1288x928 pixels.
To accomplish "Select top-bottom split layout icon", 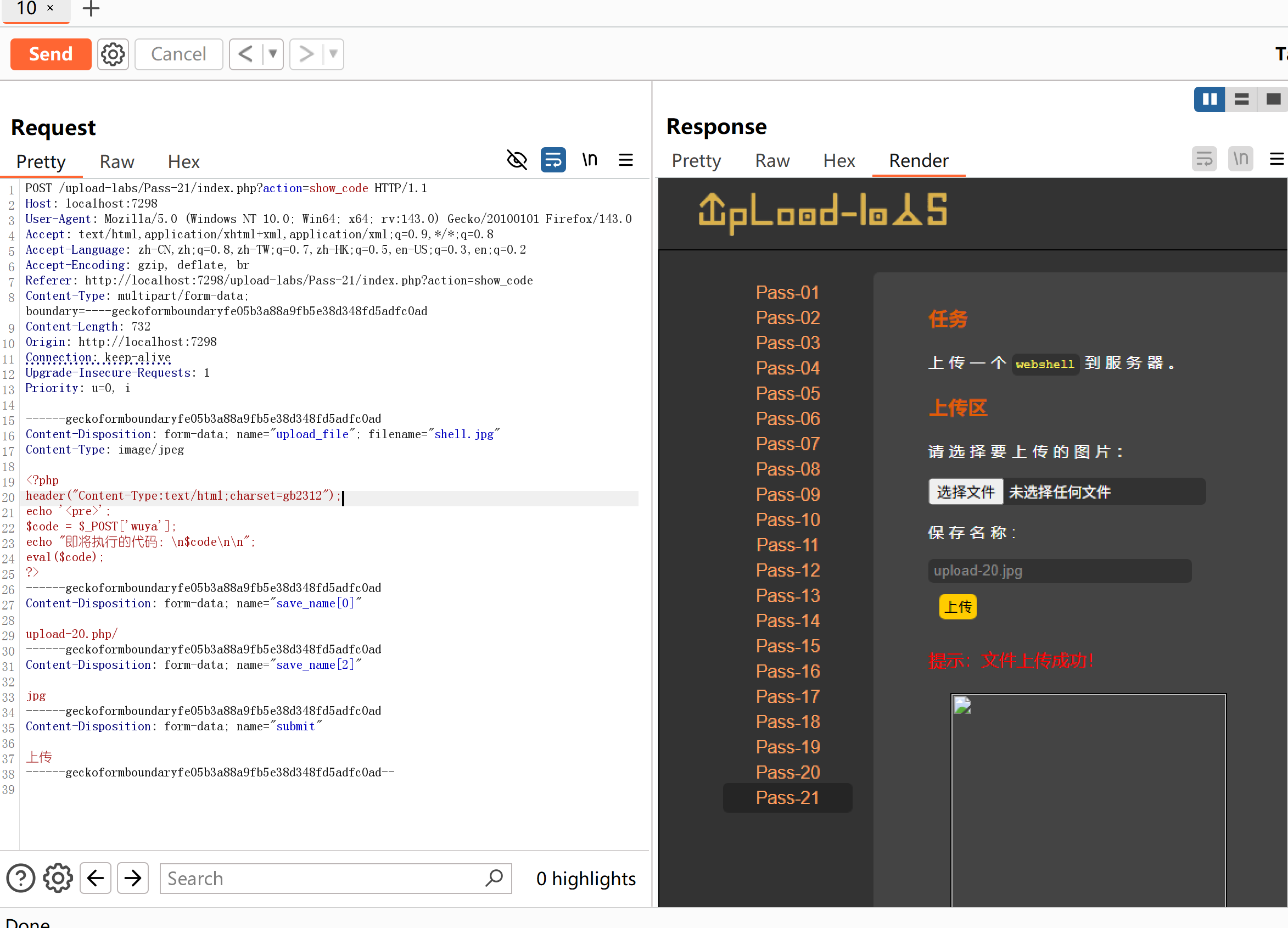I will 1241,99.
